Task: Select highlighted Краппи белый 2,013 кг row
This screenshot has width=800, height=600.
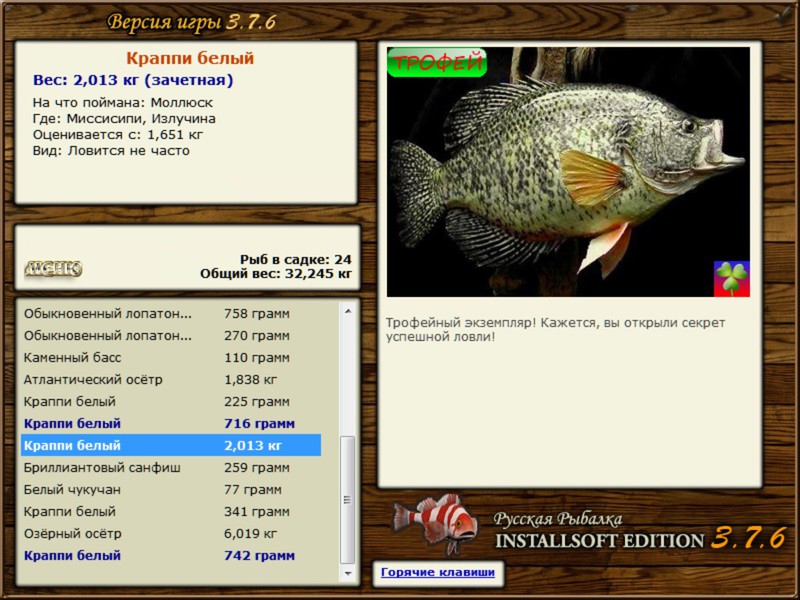Action: (x=171, y=445)
